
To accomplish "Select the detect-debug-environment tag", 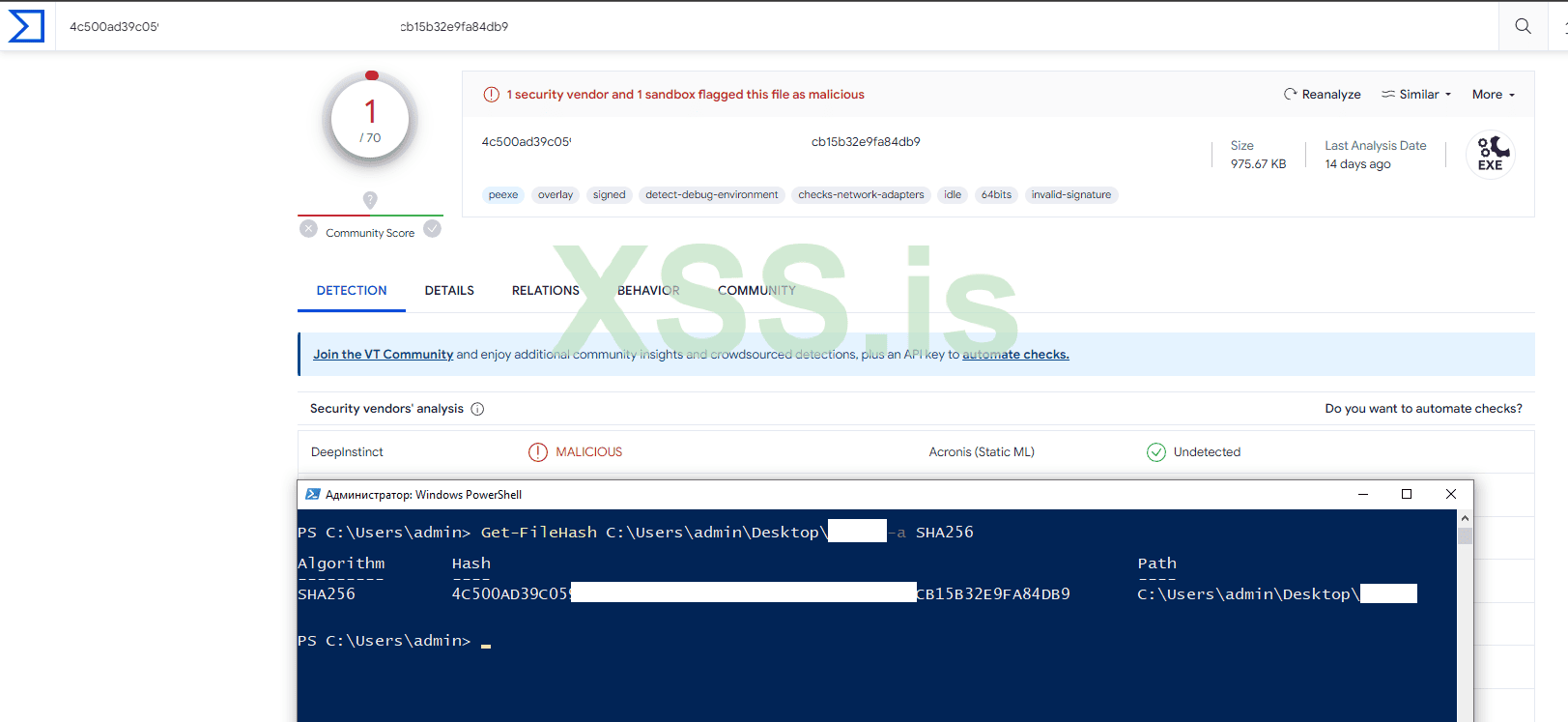I will 712,194.
